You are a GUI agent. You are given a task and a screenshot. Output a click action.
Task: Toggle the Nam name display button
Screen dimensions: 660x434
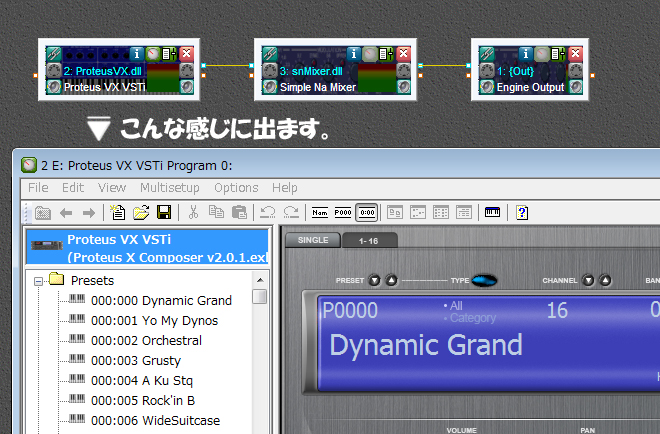320,213
